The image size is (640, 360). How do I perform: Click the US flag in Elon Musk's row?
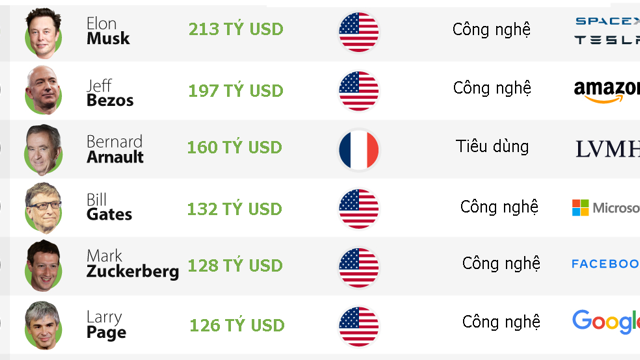coord(359,32)
